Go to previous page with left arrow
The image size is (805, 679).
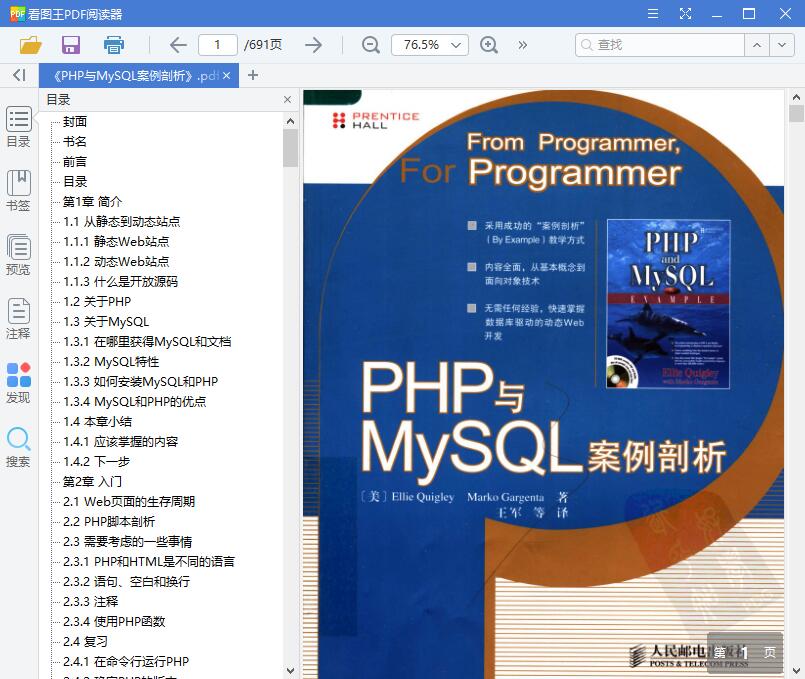178,45
